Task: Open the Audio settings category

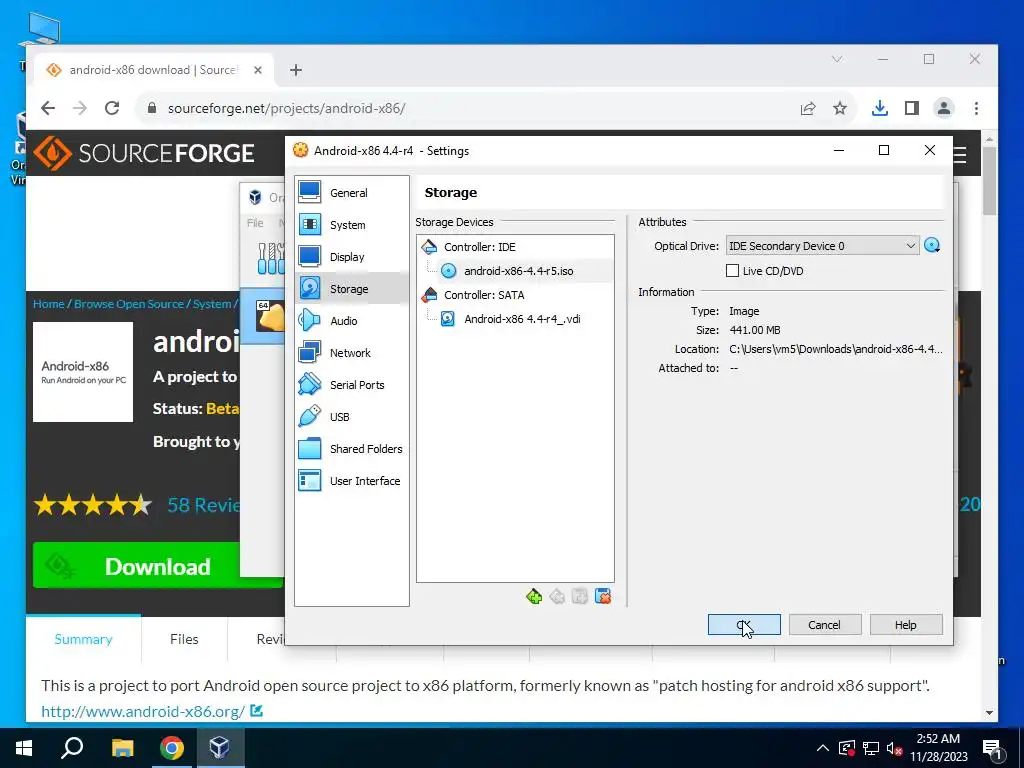Action: (351, 321)
